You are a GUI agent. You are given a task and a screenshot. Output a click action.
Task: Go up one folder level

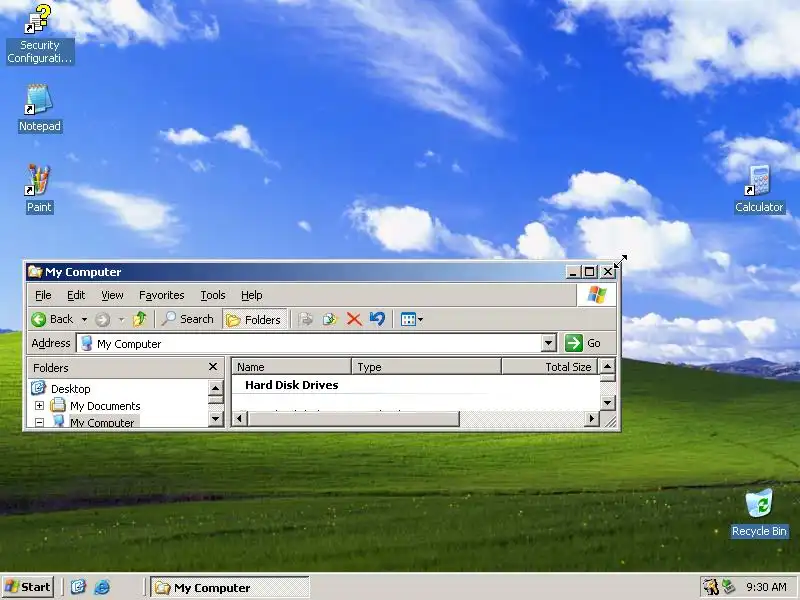tap(140, 319)
